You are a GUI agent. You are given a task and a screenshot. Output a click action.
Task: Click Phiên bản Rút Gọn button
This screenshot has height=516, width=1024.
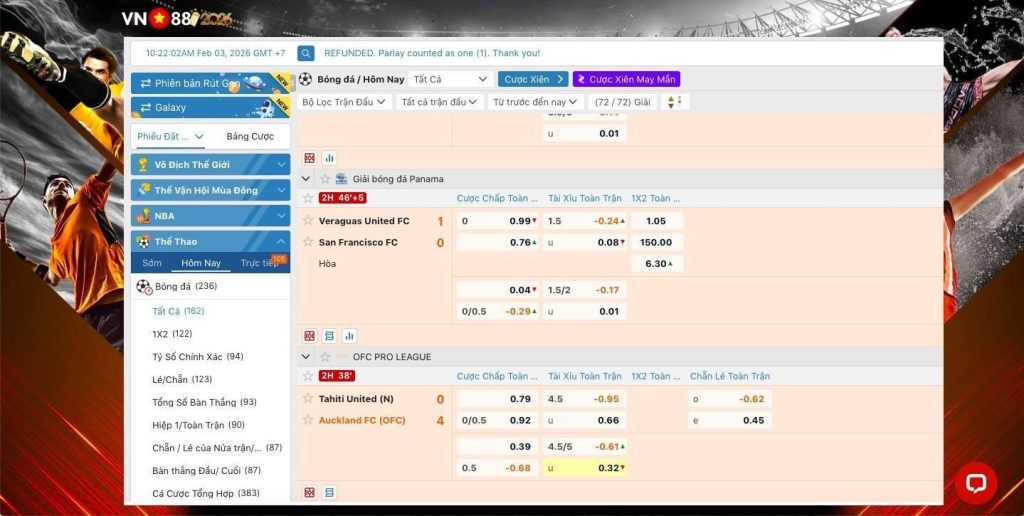pyautogui.click(x=210, y=83)
